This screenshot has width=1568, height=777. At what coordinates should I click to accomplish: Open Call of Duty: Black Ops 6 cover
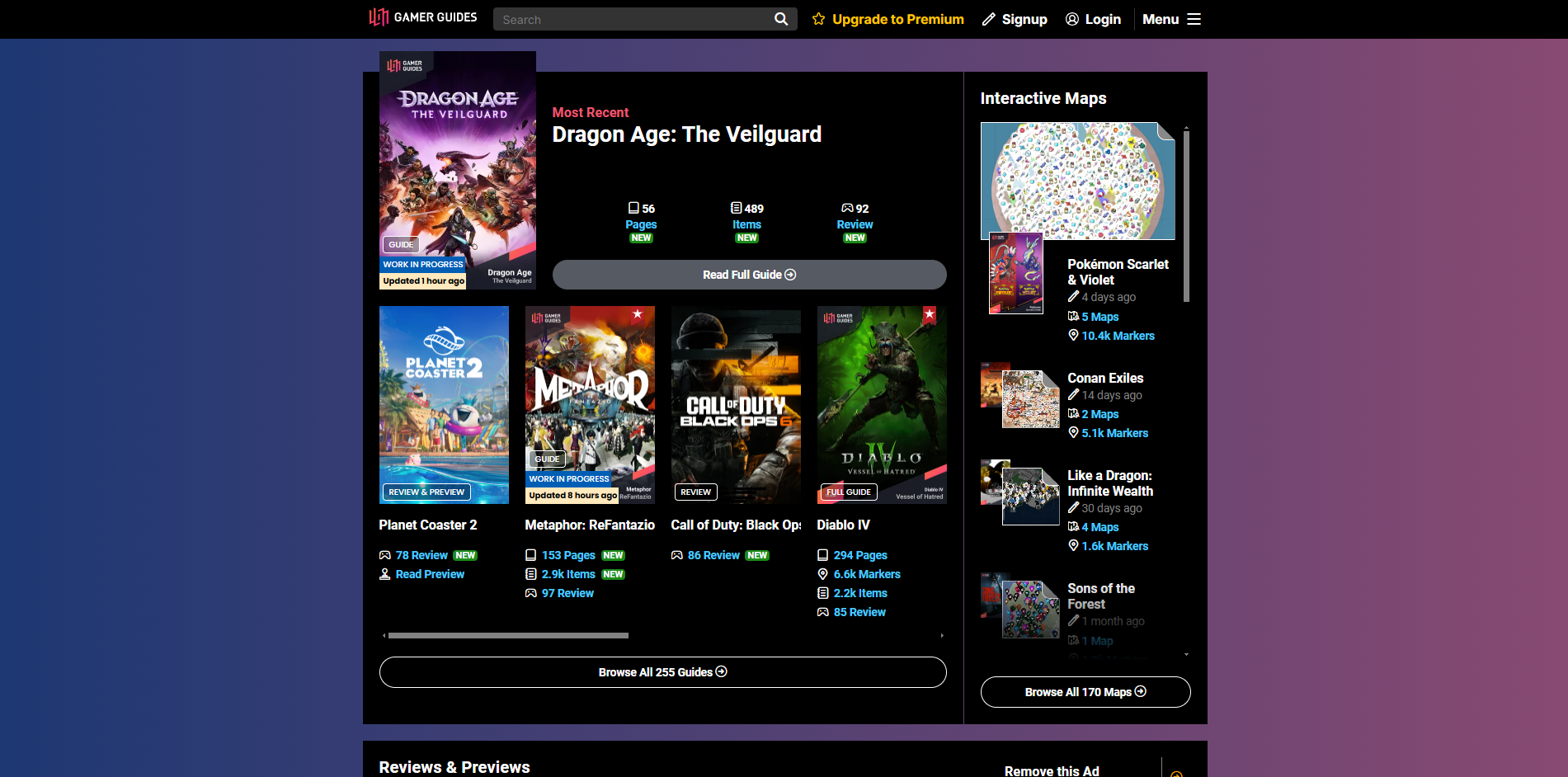736,405
